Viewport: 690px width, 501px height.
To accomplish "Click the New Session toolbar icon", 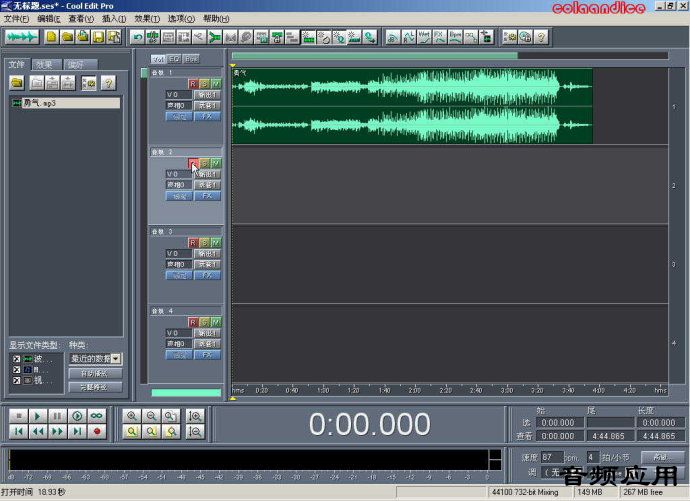I will (51, 37).
